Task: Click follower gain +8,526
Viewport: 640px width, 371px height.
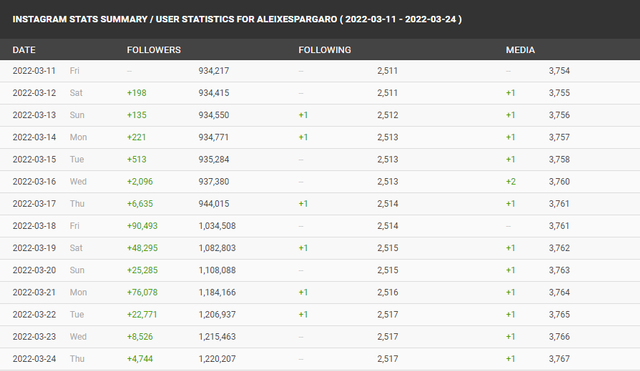Action: [x=140, y=336]
